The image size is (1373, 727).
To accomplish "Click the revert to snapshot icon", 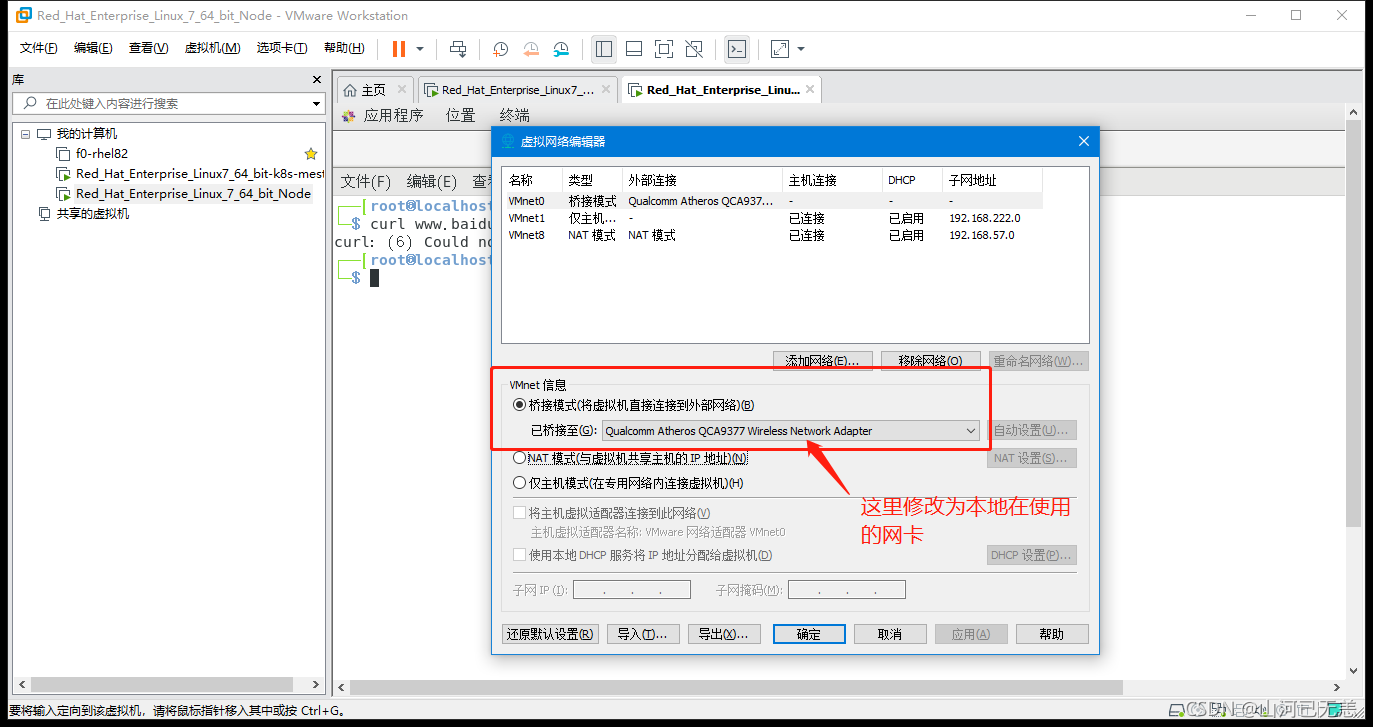I will [x=531, y=48].
